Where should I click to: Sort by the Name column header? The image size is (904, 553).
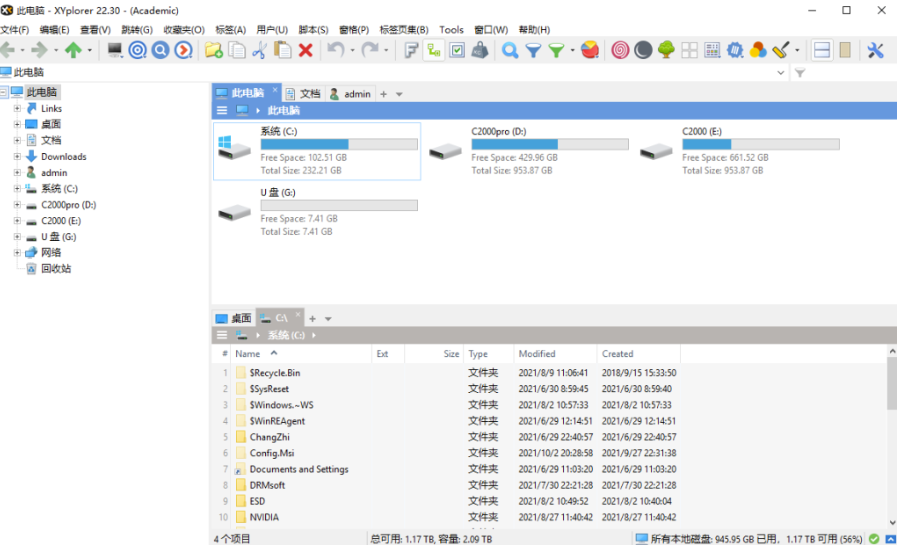click(302, 354)
